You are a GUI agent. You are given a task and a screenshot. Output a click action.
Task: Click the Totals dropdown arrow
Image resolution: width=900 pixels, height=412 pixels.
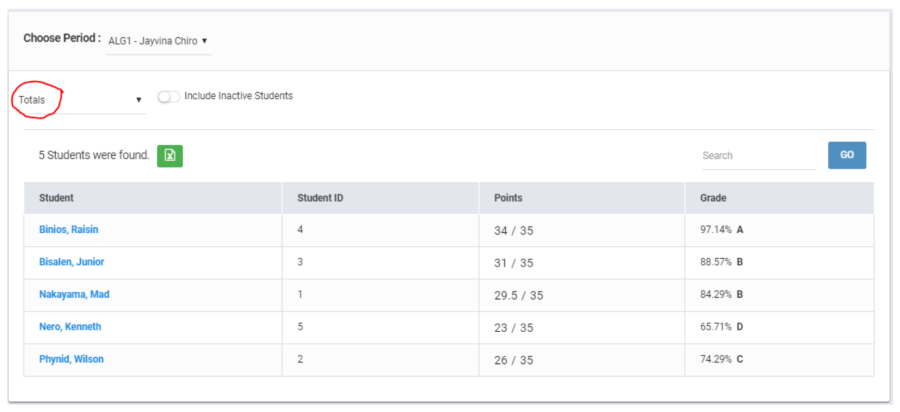(x=138, y=100)
